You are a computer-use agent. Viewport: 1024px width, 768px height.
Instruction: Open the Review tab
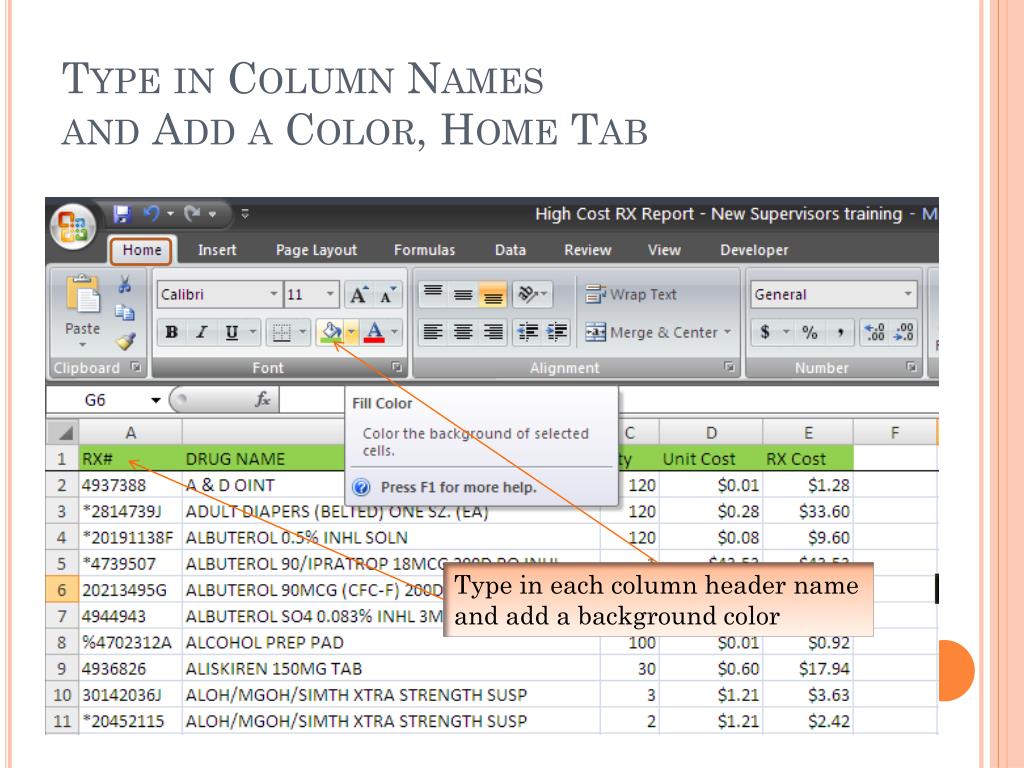(588, 250)
